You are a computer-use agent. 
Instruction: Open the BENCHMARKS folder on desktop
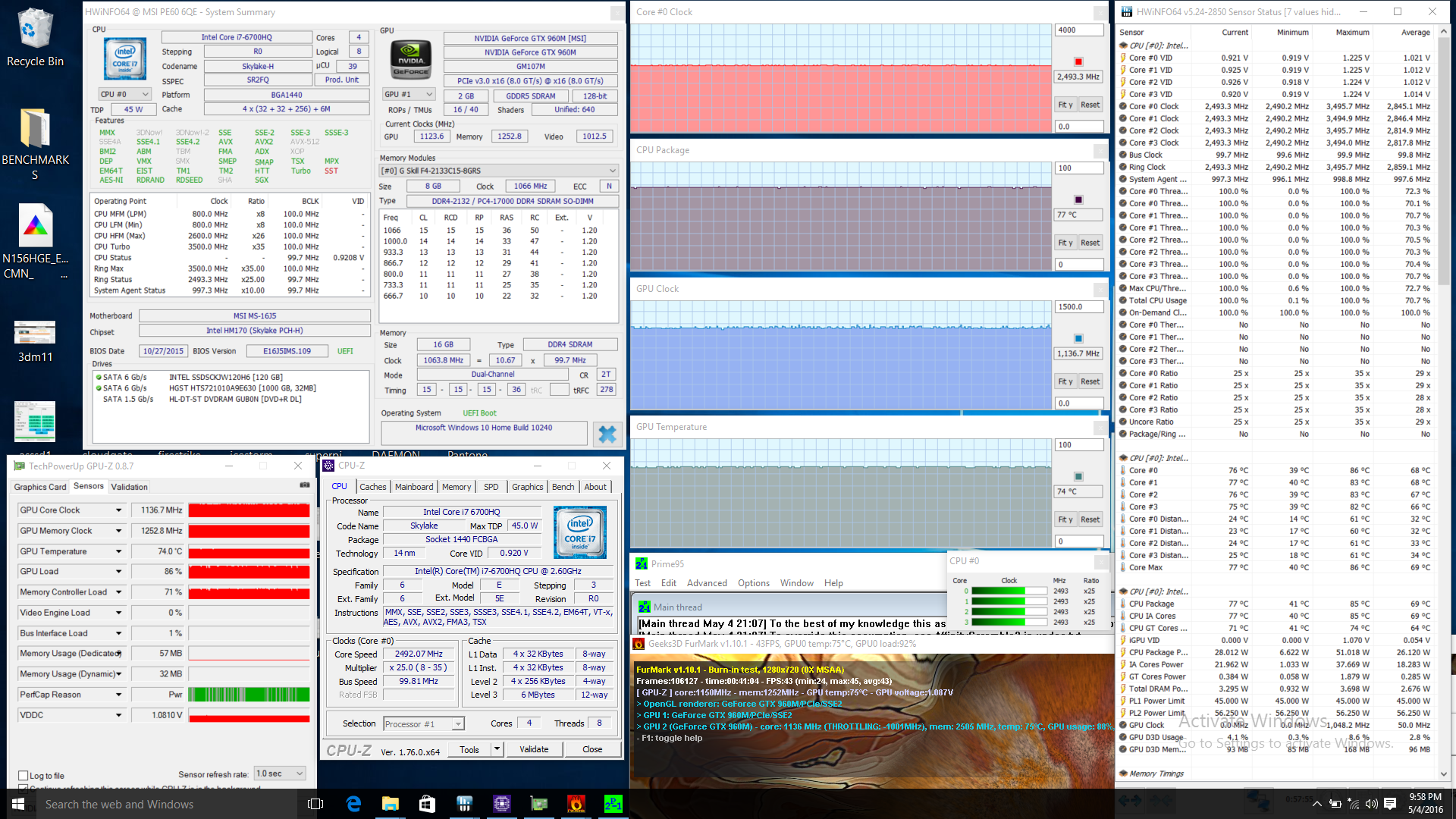coord(35,144)
